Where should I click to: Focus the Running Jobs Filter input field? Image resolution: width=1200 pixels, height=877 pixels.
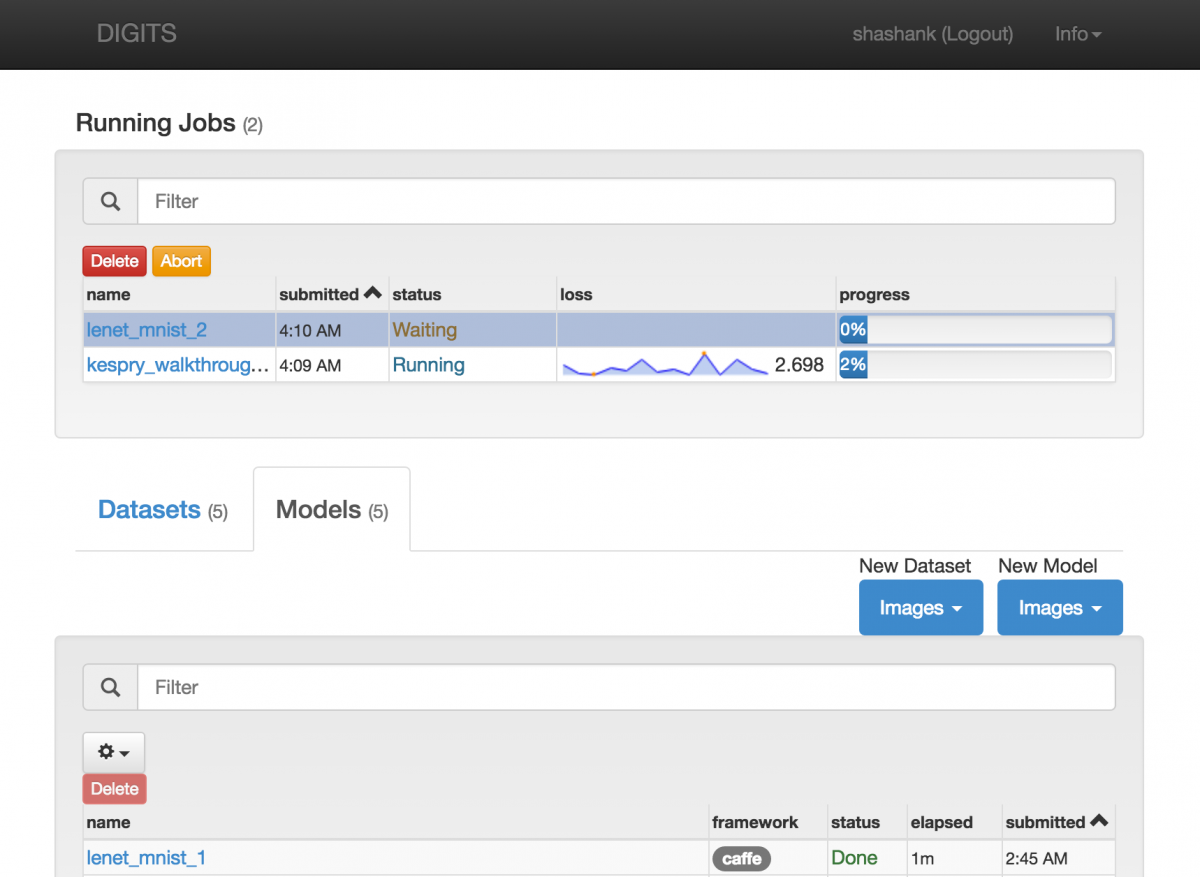tap(625, 201)
